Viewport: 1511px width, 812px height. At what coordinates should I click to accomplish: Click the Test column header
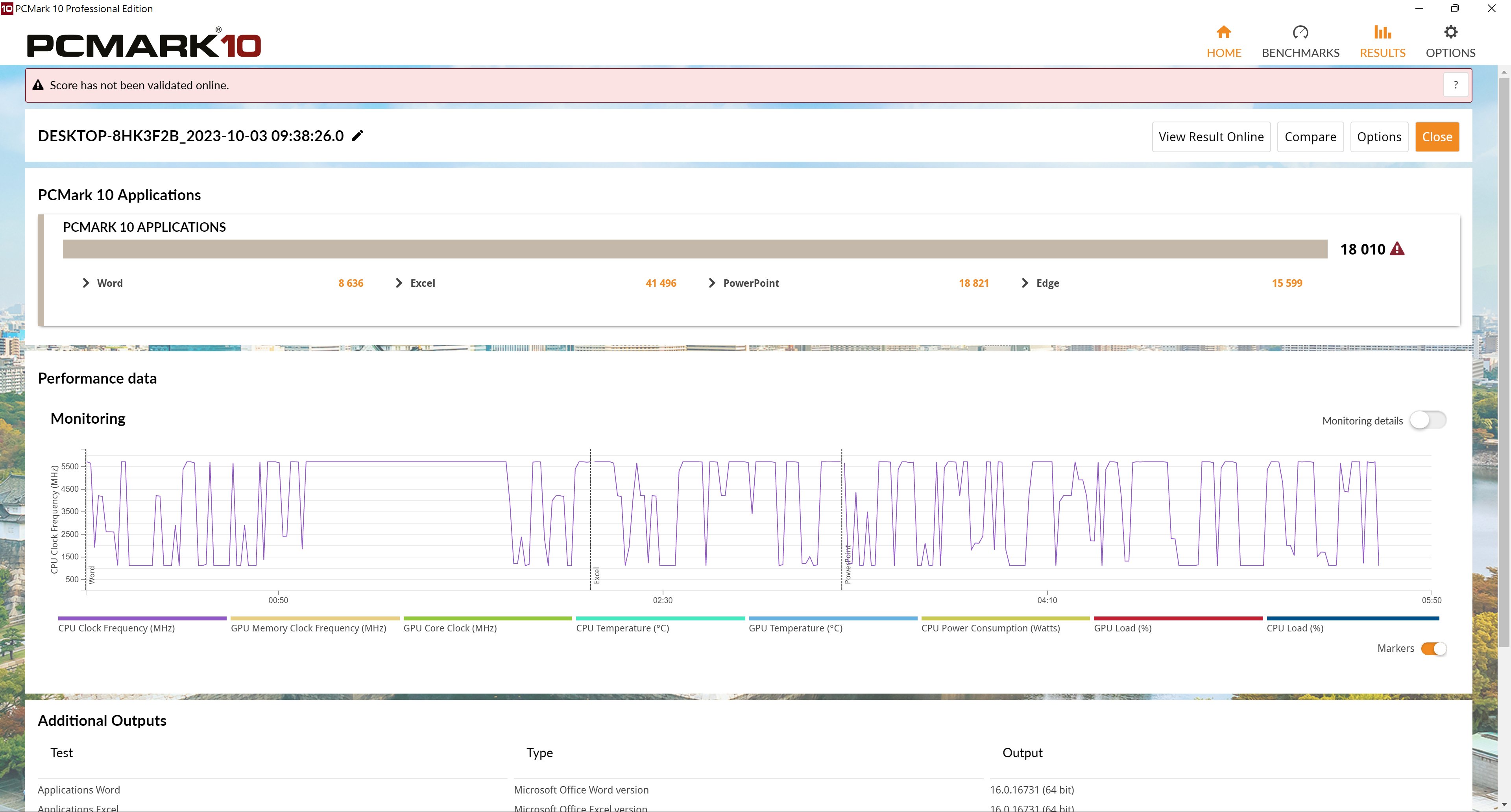(62, 753)
